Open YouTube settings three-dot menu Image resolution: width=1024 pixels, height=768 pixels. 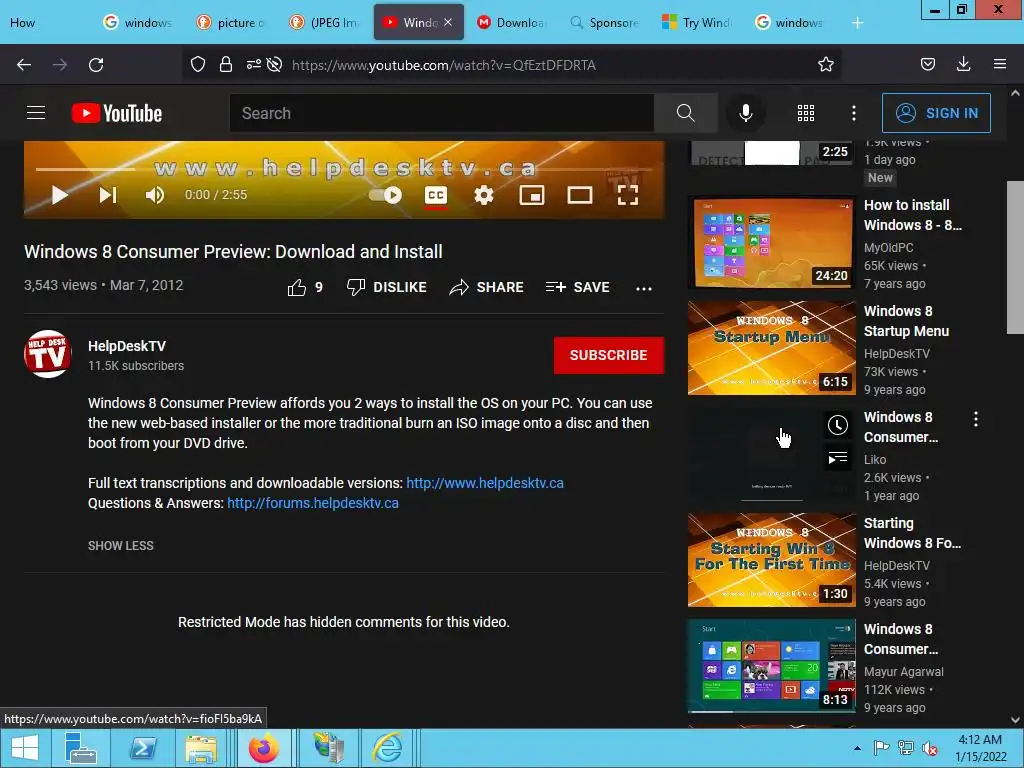854,113
